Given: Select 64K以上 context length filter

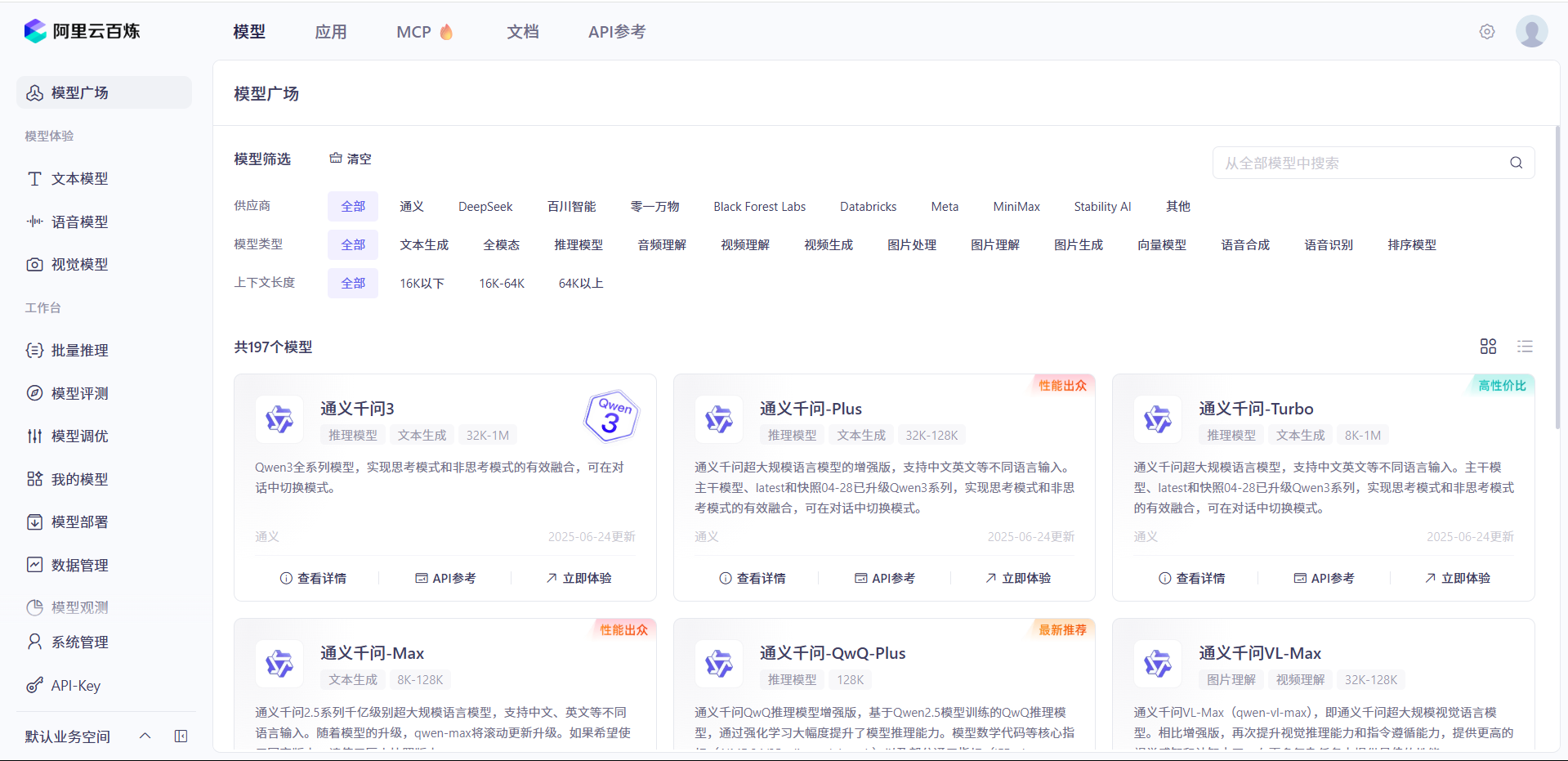Looking at the screenshot, I should pos(581,283).
